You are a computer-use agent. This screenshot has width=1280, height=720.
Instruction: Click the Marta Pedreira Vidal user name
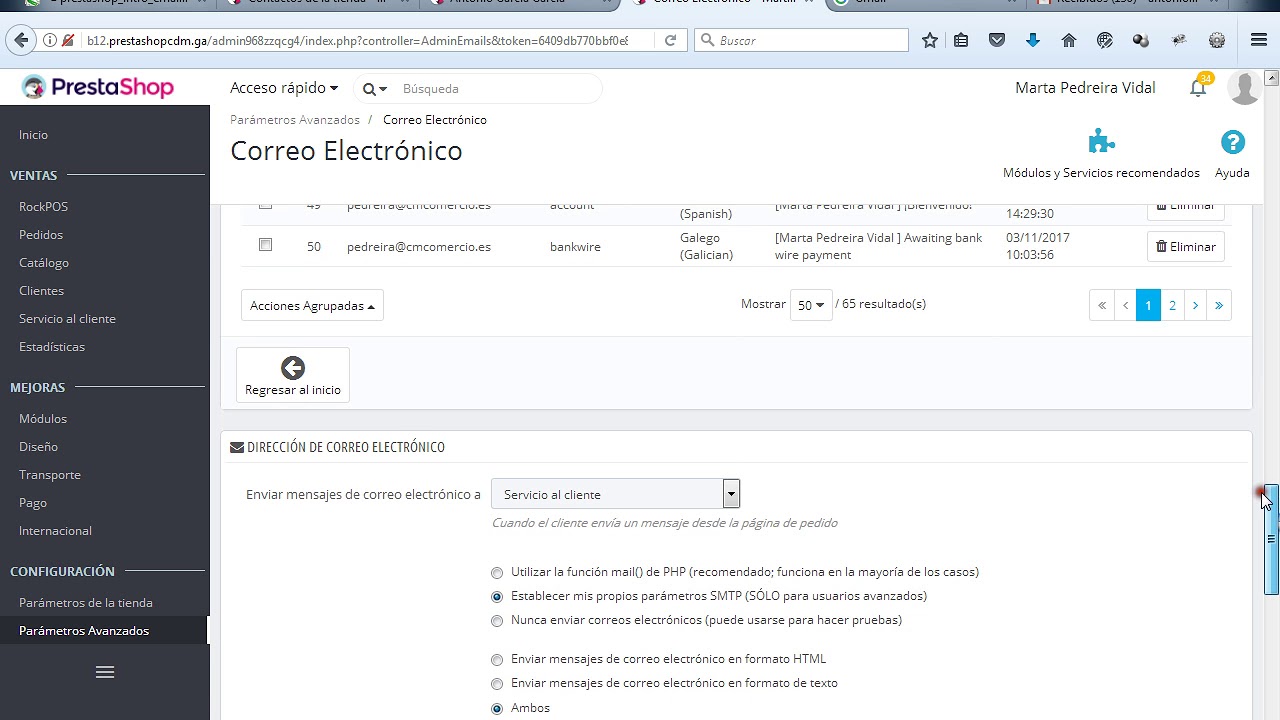tap(1085, 88)
